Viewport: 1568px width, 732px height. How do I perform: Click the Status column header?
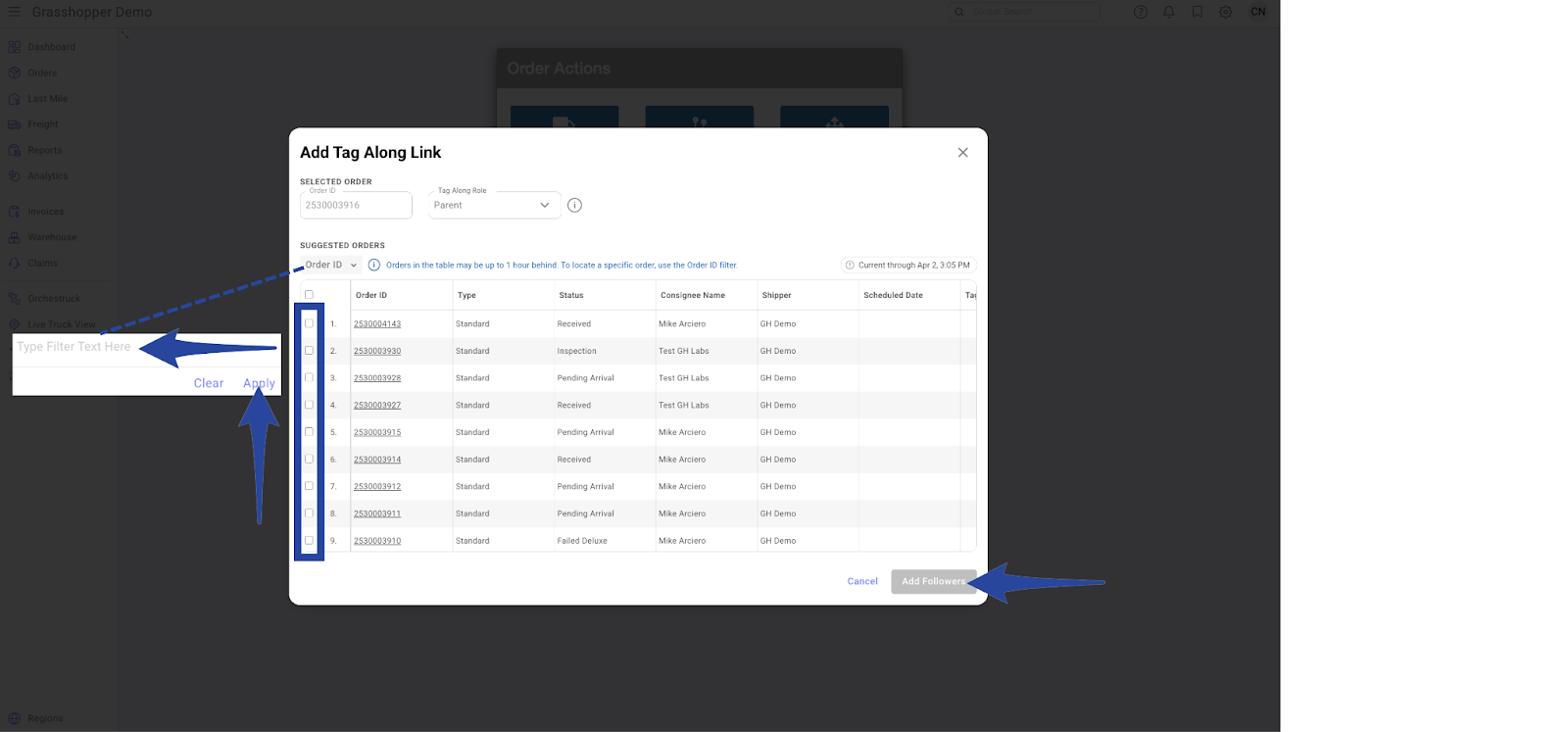click(x=571, y=295)
